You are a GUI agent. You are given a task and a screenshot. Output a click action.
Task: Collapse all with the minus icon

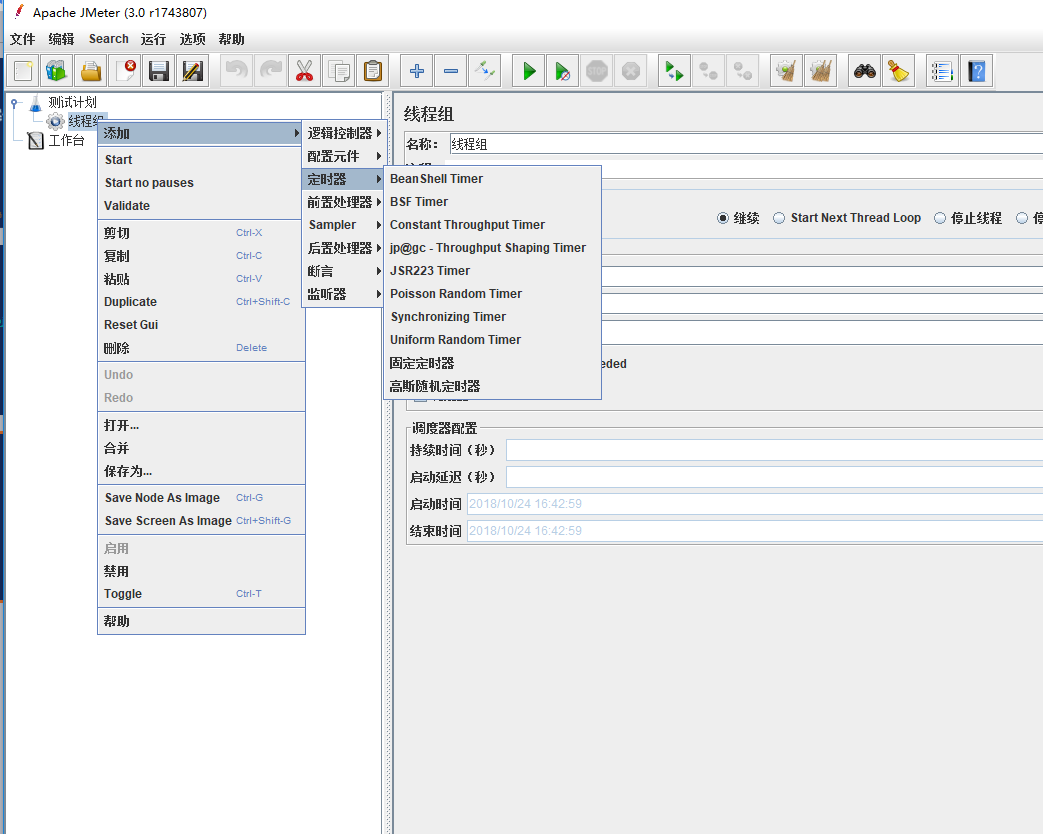450,70
